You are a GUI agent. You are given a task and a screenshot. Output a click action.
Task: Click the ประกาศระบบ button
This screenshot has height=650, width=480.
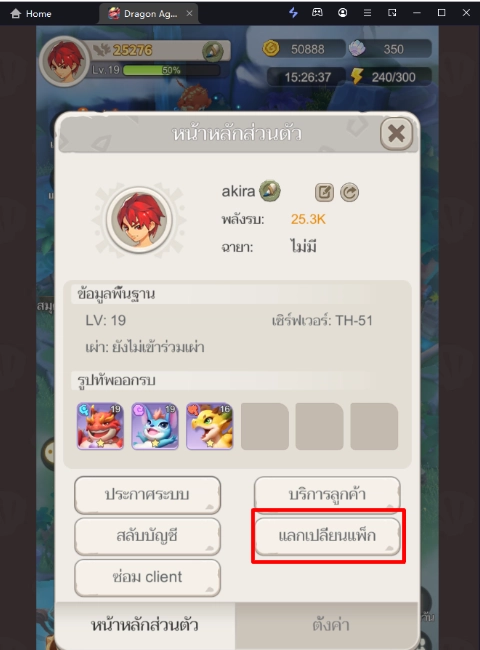coord(147,495)
